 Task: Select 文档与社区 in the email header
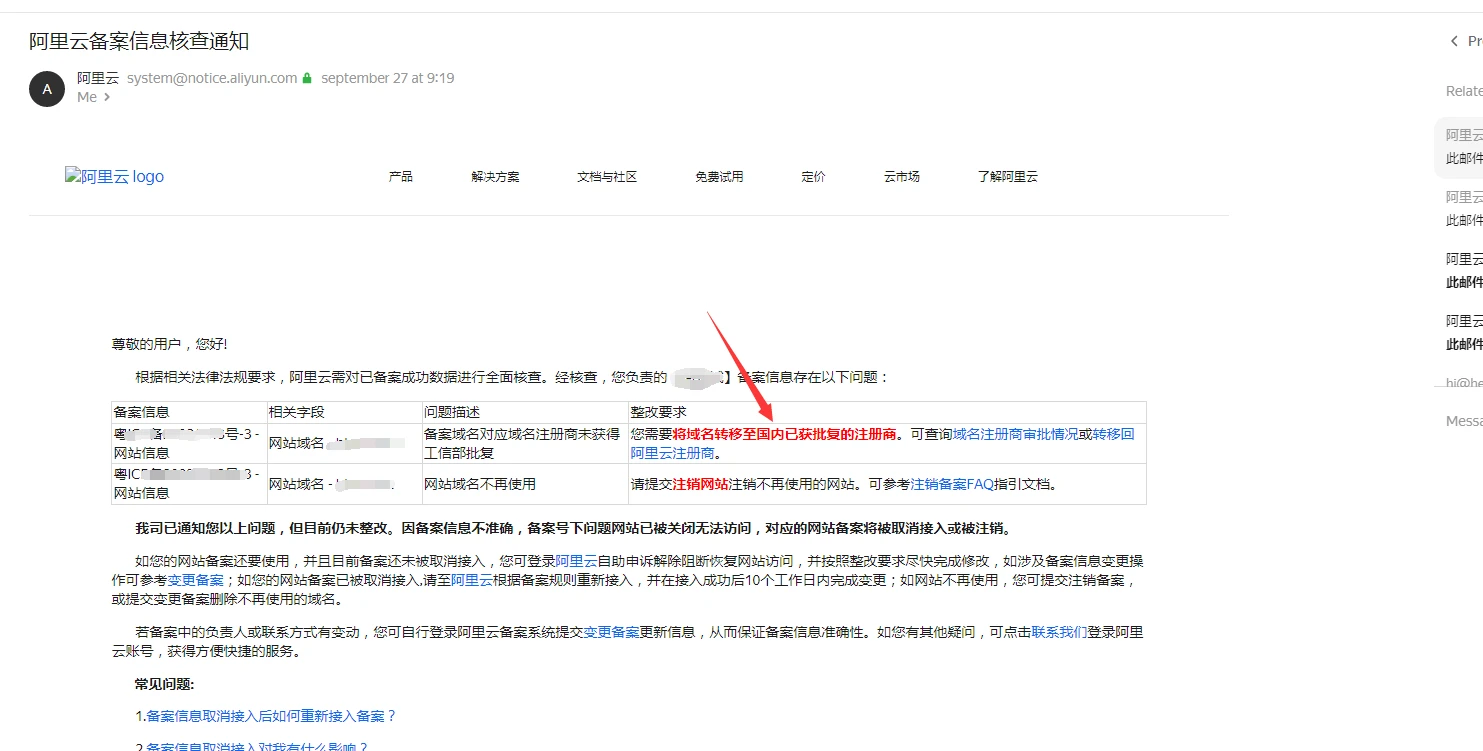[607, 177]
